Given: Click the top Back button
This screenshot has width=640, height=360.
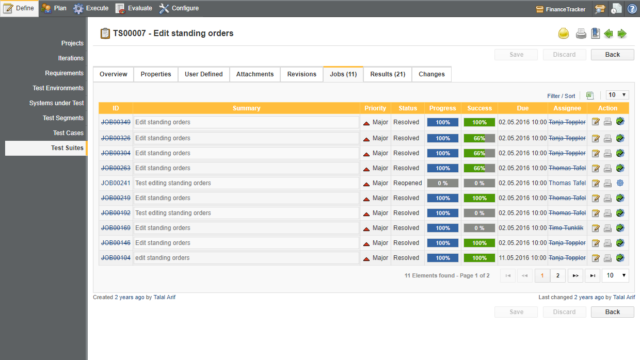Looking at the screenshot, I should [612, 55].
